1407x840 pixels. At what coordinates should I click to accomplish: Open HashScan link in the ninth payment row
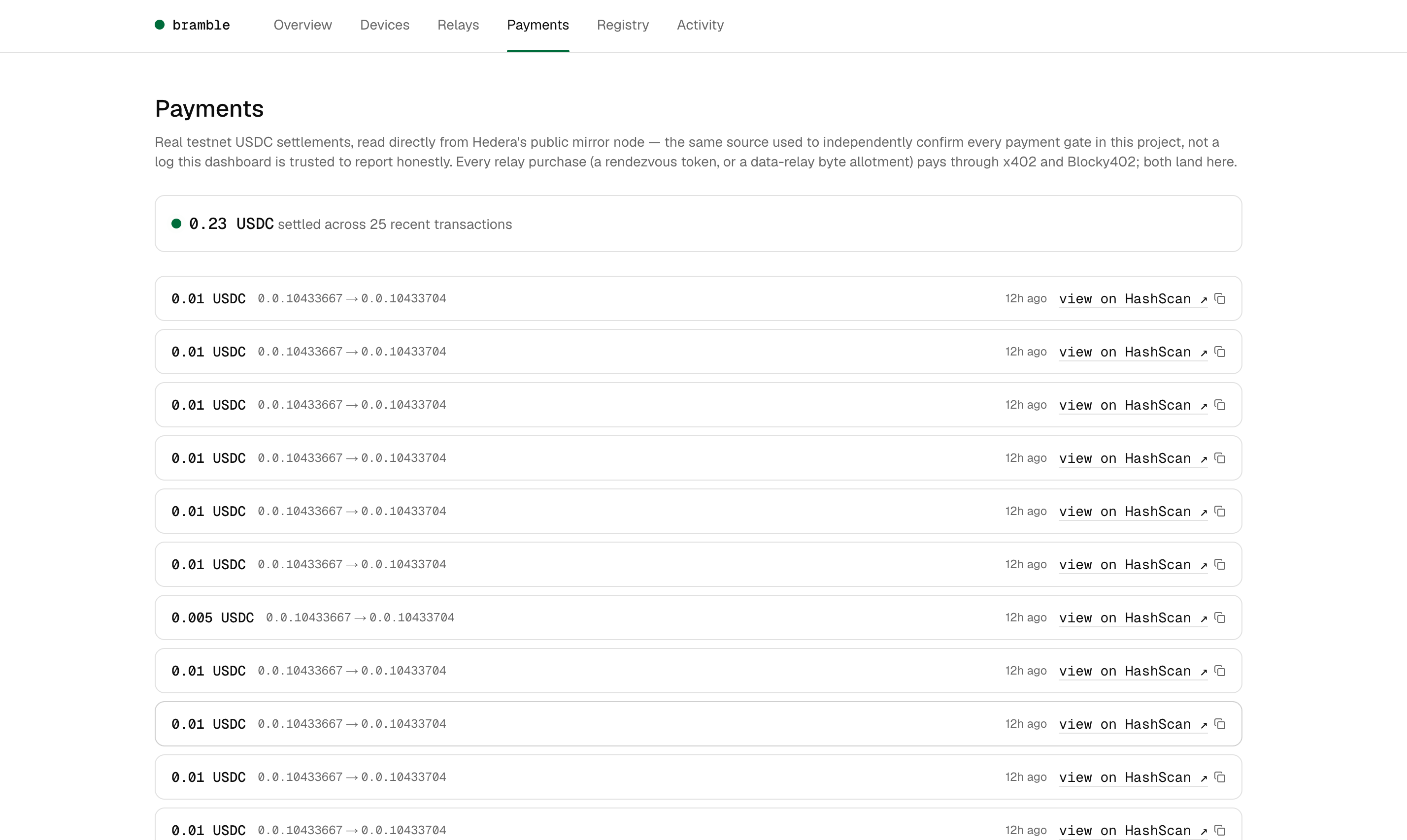point(1133,724)
